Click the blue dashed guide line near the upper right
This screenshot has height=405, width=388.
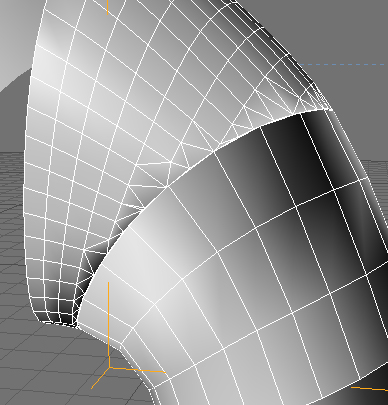click(343, 64)
